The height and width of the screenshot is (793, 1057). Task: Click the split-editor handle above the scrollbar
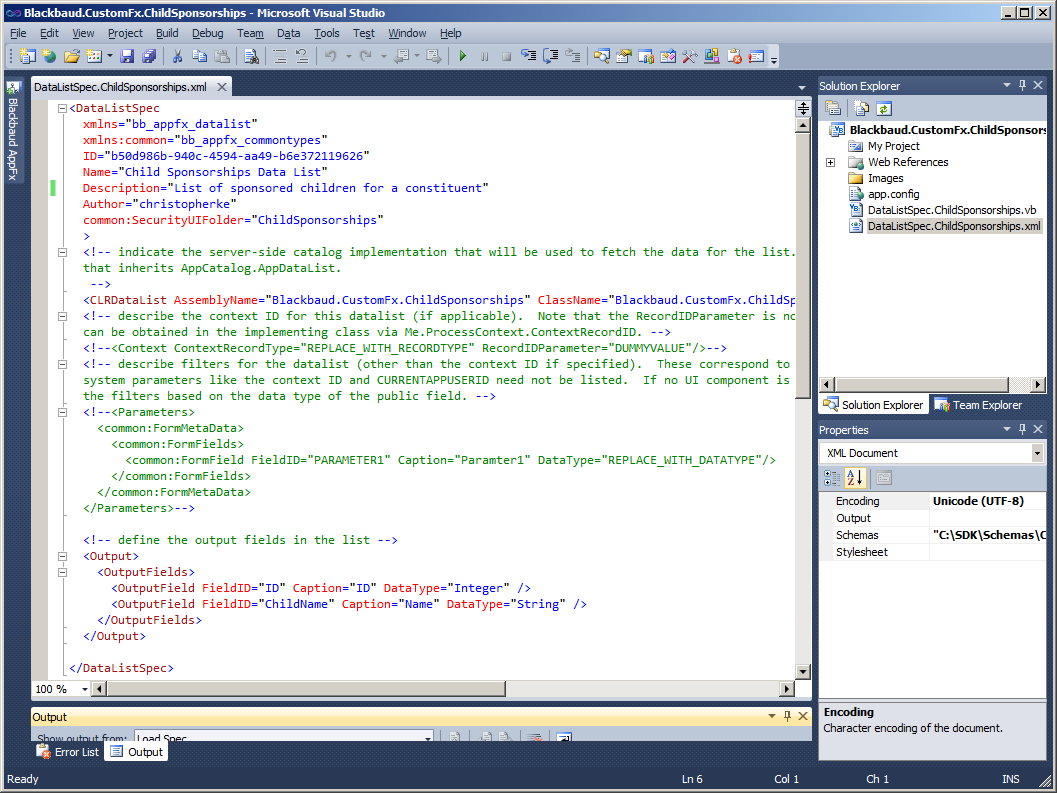[802, 108]
